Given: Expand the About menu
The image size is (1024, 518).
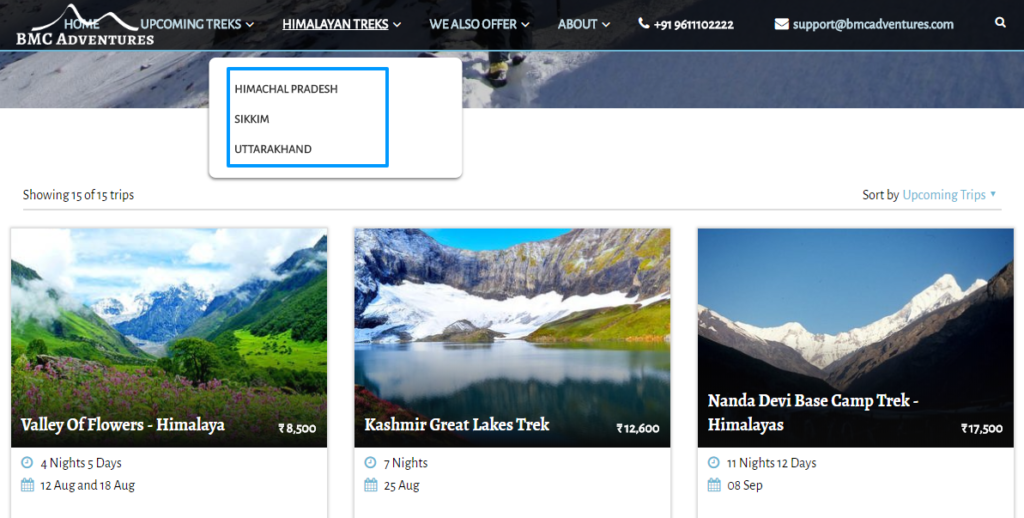Looking at the screenshot, I should (x=583, y=24).
